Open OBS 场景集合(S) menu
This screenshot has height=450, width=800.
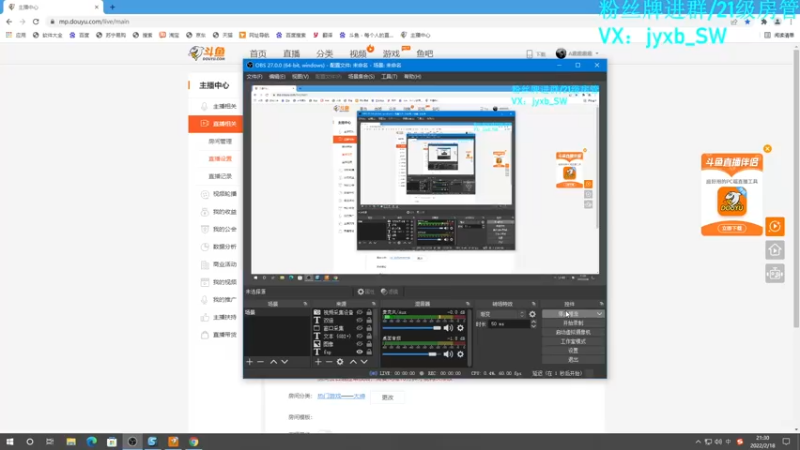point(361,77)
